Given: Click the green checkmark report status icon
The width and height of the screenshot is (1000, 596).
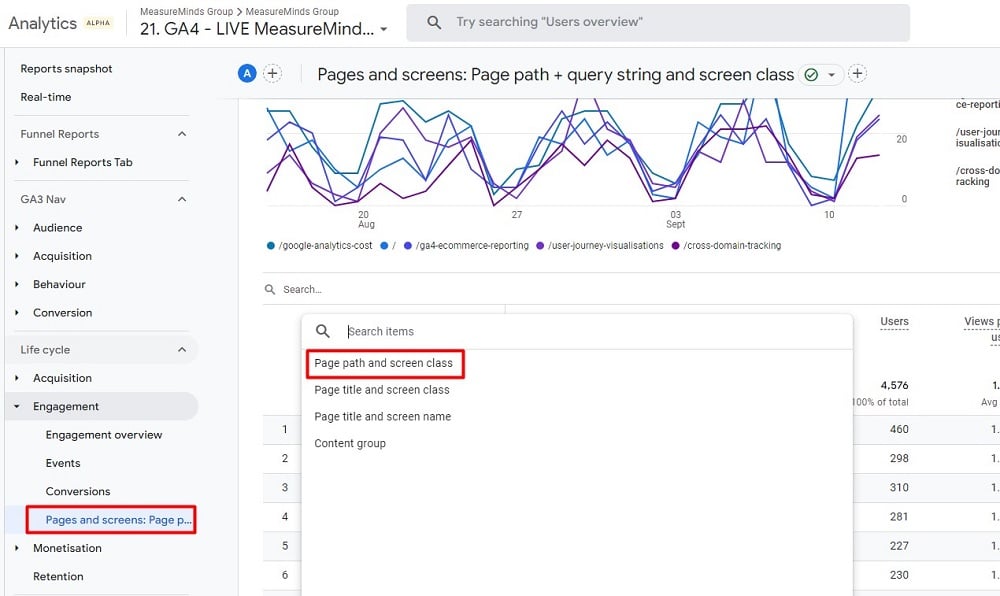Looking at the screenshot, I should pos(812,73).
